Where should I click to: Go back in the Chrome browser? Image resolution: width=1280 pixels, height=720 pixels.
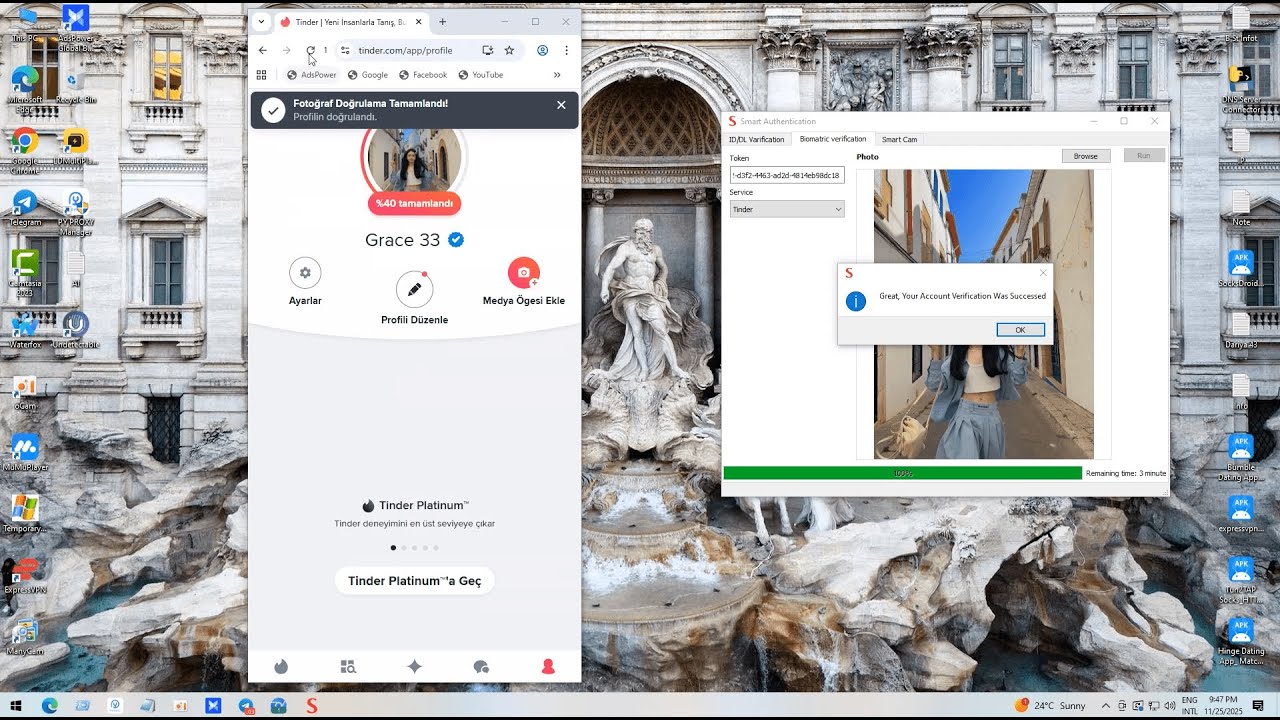(x=262, y=50)
